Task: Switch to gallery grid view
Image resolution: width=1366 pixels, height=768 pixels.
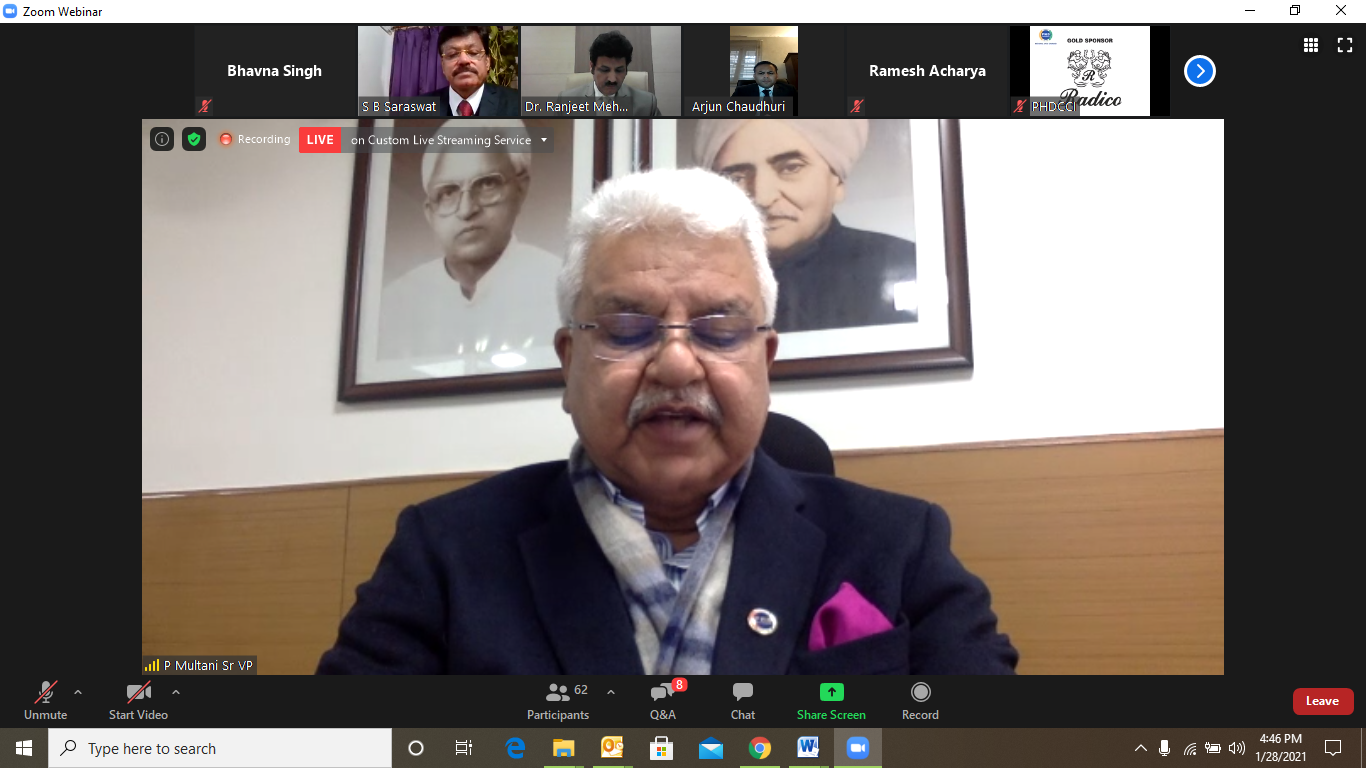Action: (x=1310, y=45)
